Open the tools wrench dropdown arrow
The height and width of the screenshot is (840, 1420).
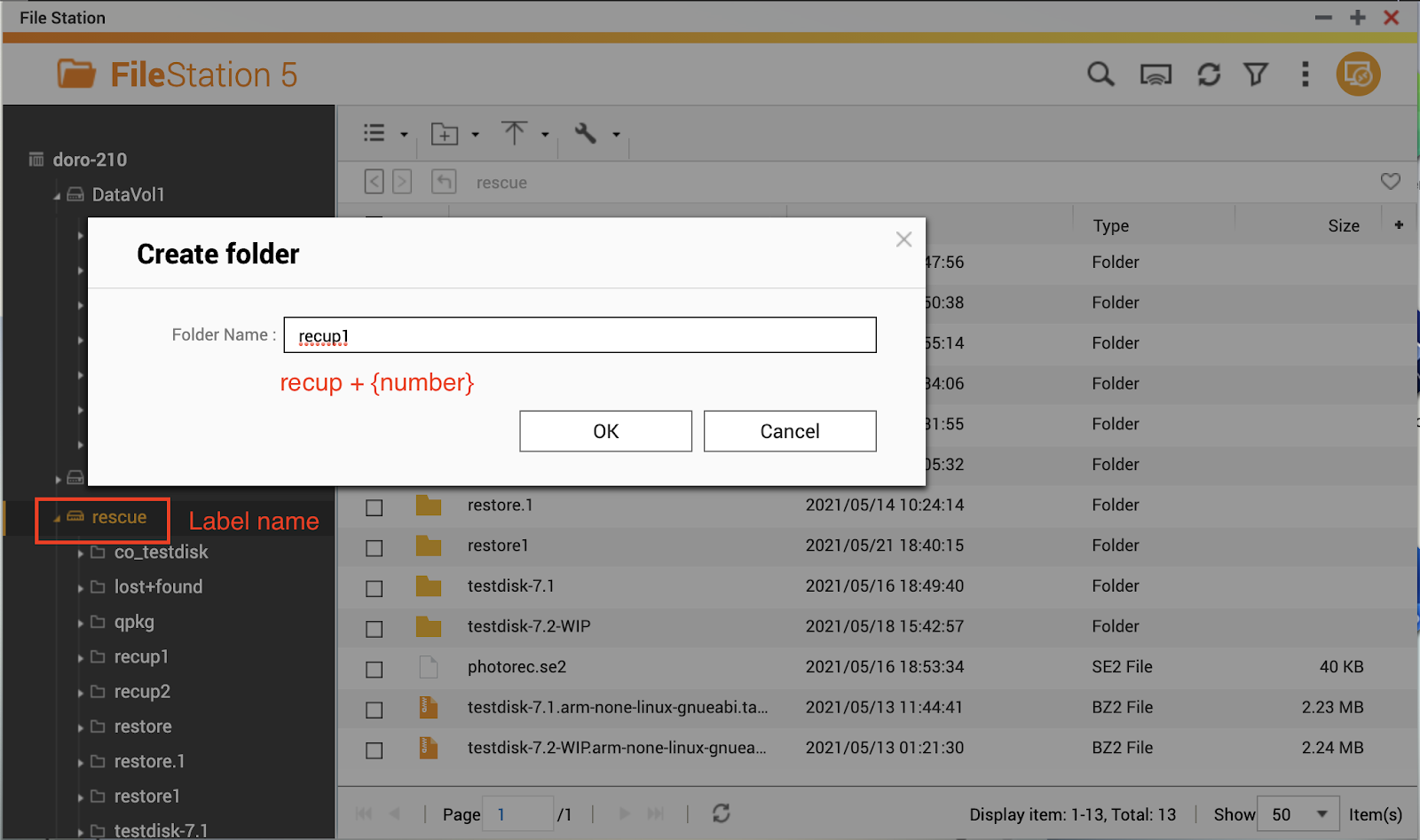(615, 135)
